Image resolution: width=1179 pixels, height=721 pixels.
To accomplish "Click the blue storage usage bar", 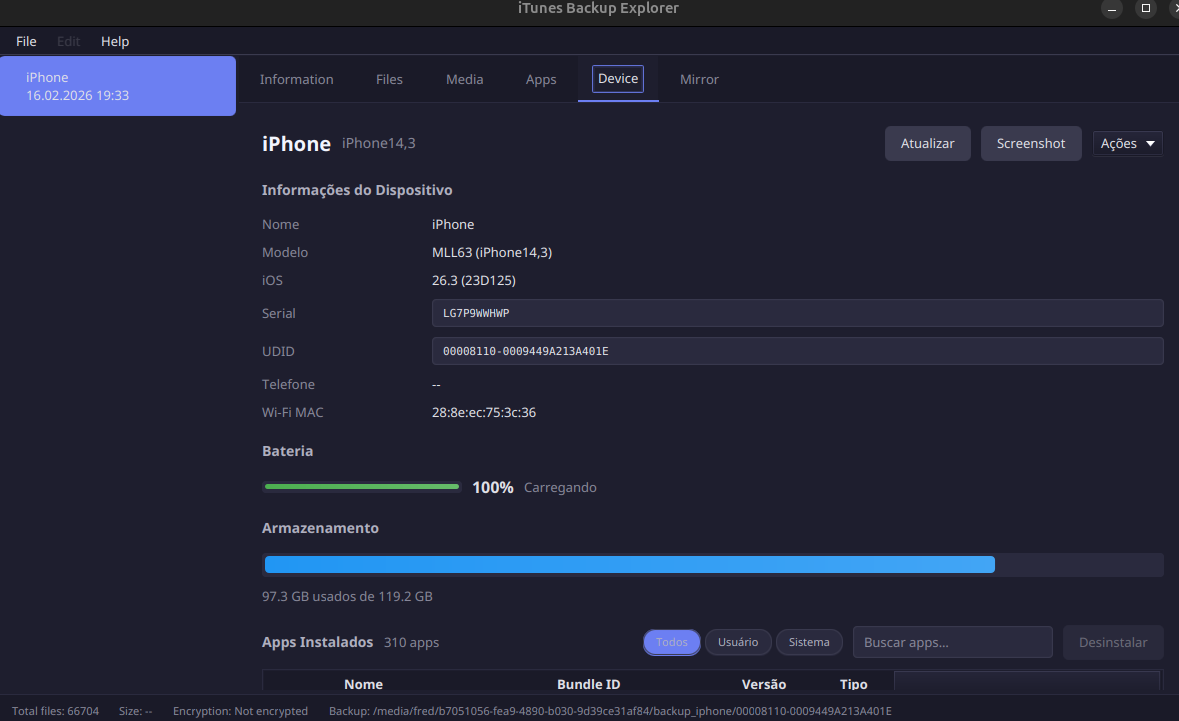I will click(x=712, y=565).
